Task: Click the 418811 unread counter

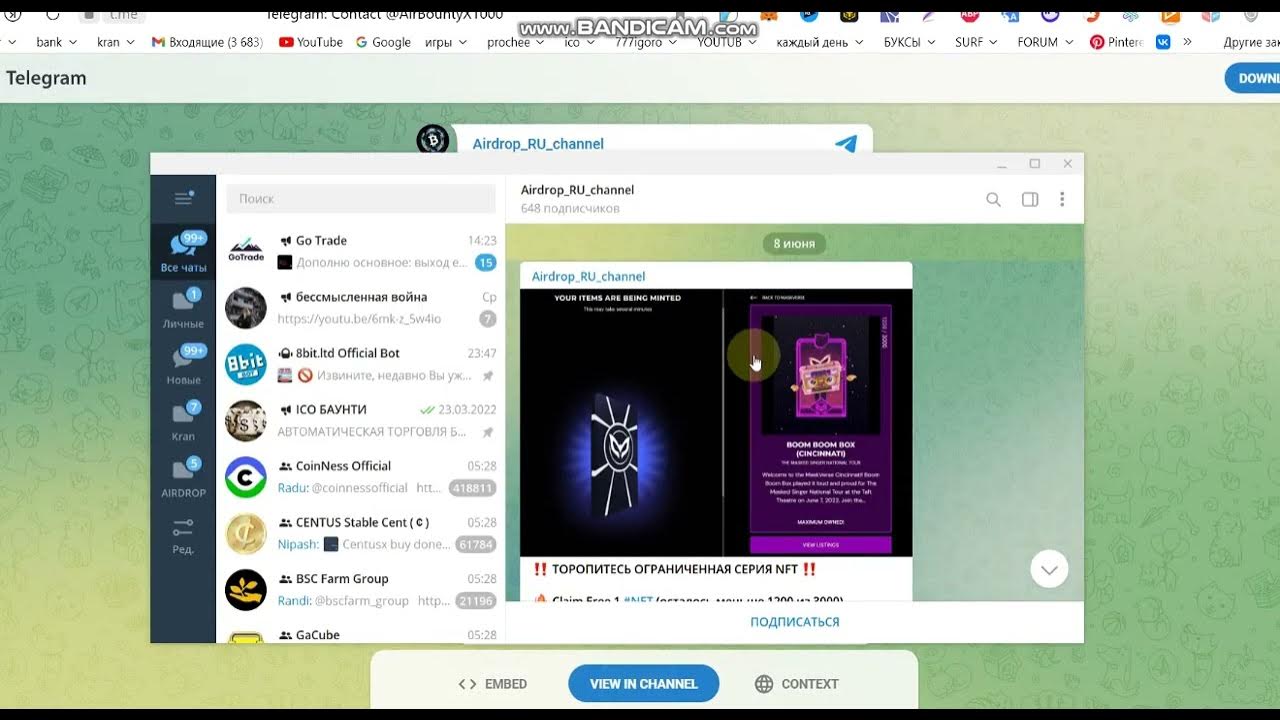Action: click(x=472, y=488)
